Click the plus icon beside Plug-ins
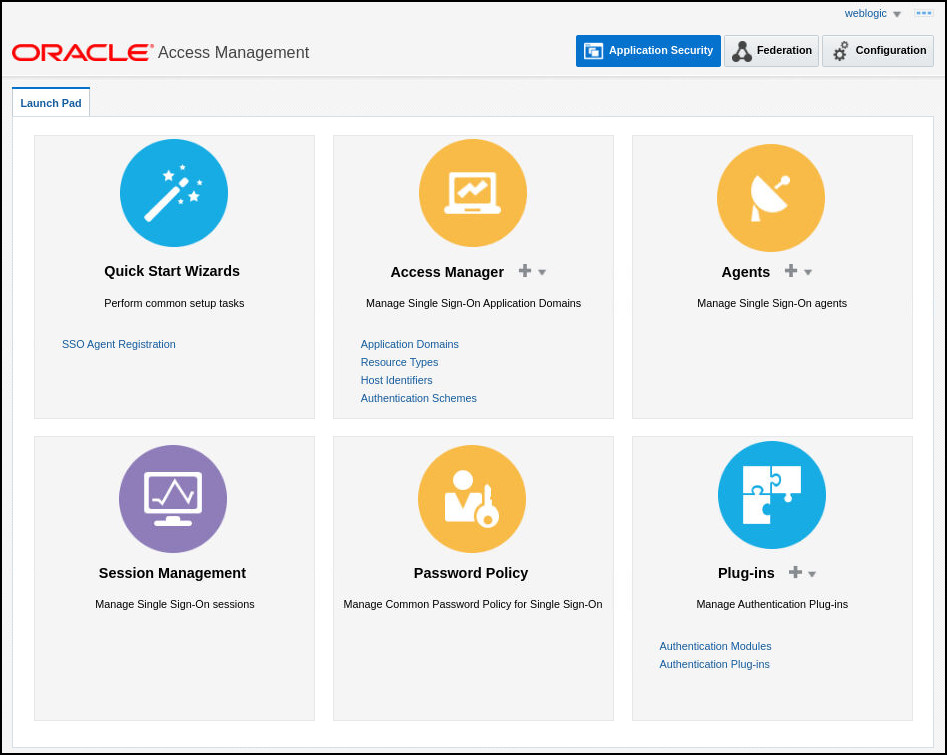Screen dimensions: 947x755 point(795,571)
